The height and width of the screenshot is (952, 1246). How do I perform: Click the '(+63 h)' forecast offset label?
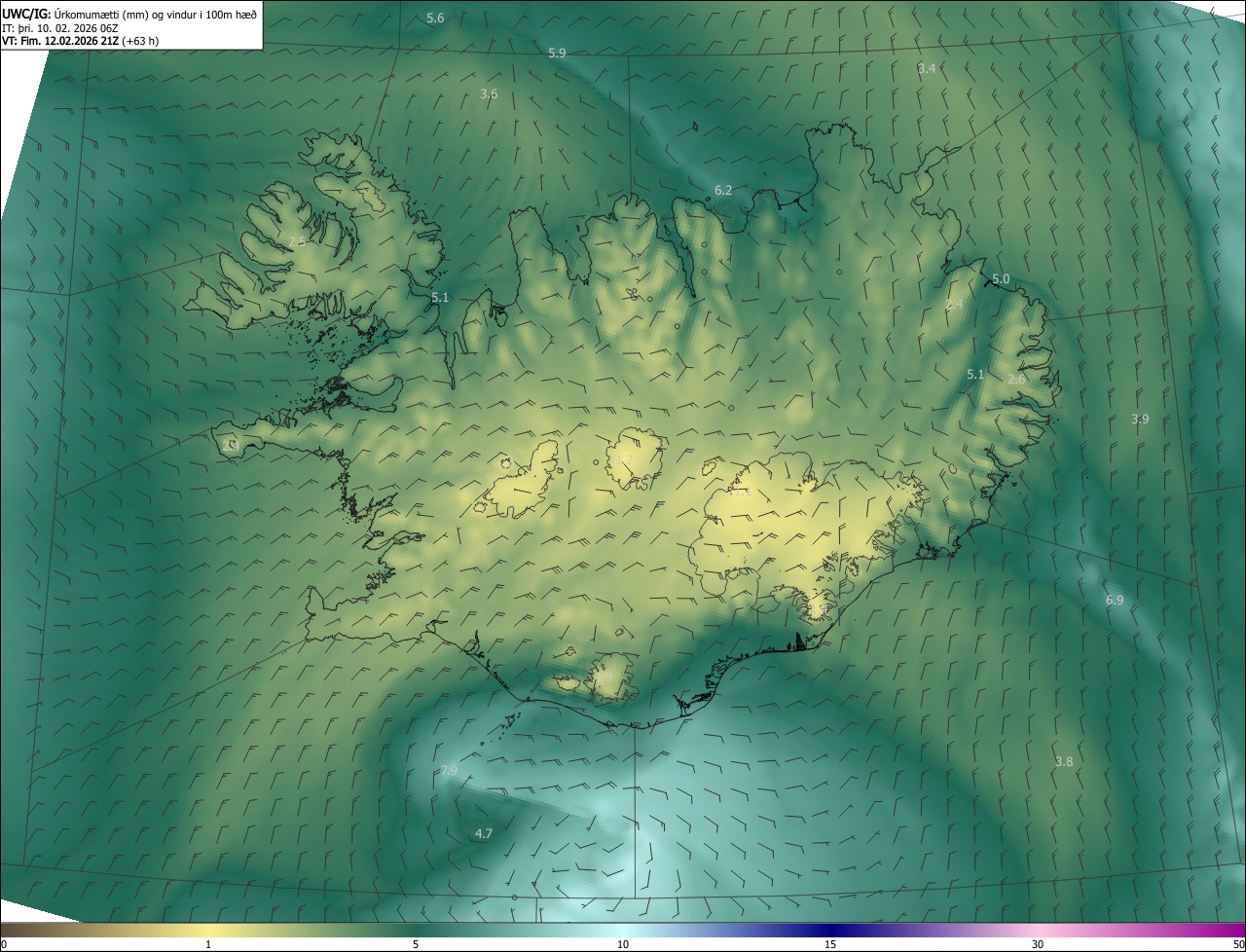(141, 41)
